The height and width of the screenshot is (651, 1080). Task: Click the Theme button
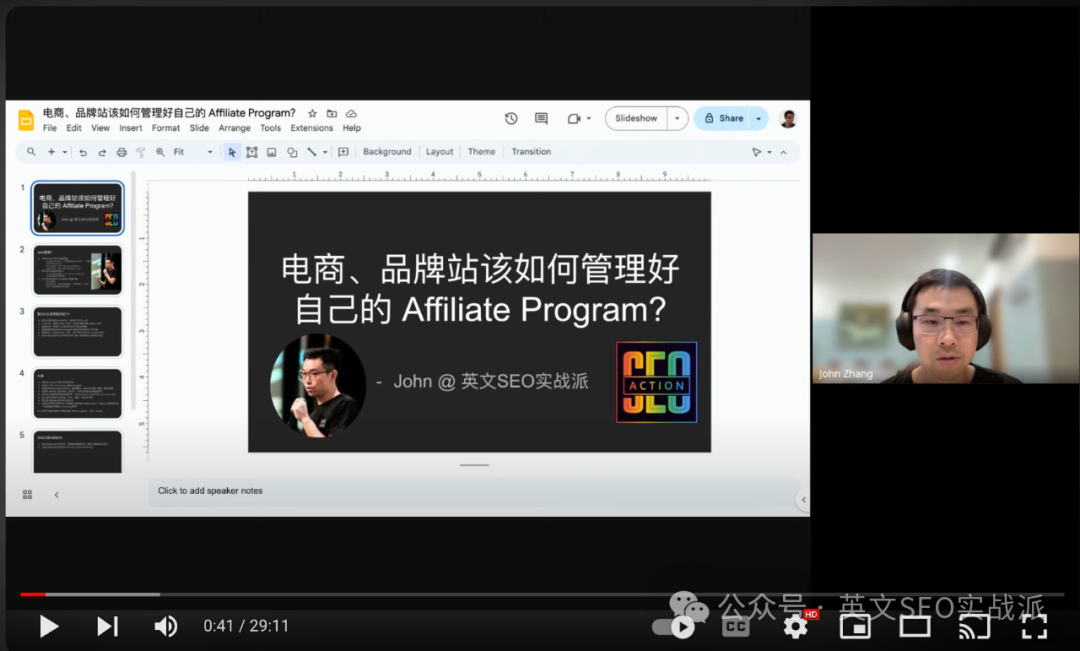(481, 152)
